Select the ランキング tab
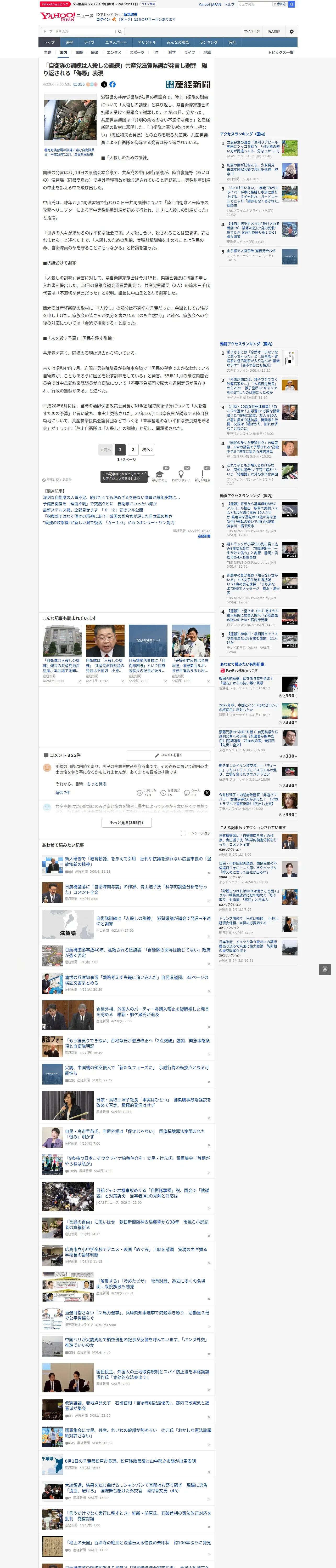This screenshot has width=336, height=1568. tap(209, 43)
